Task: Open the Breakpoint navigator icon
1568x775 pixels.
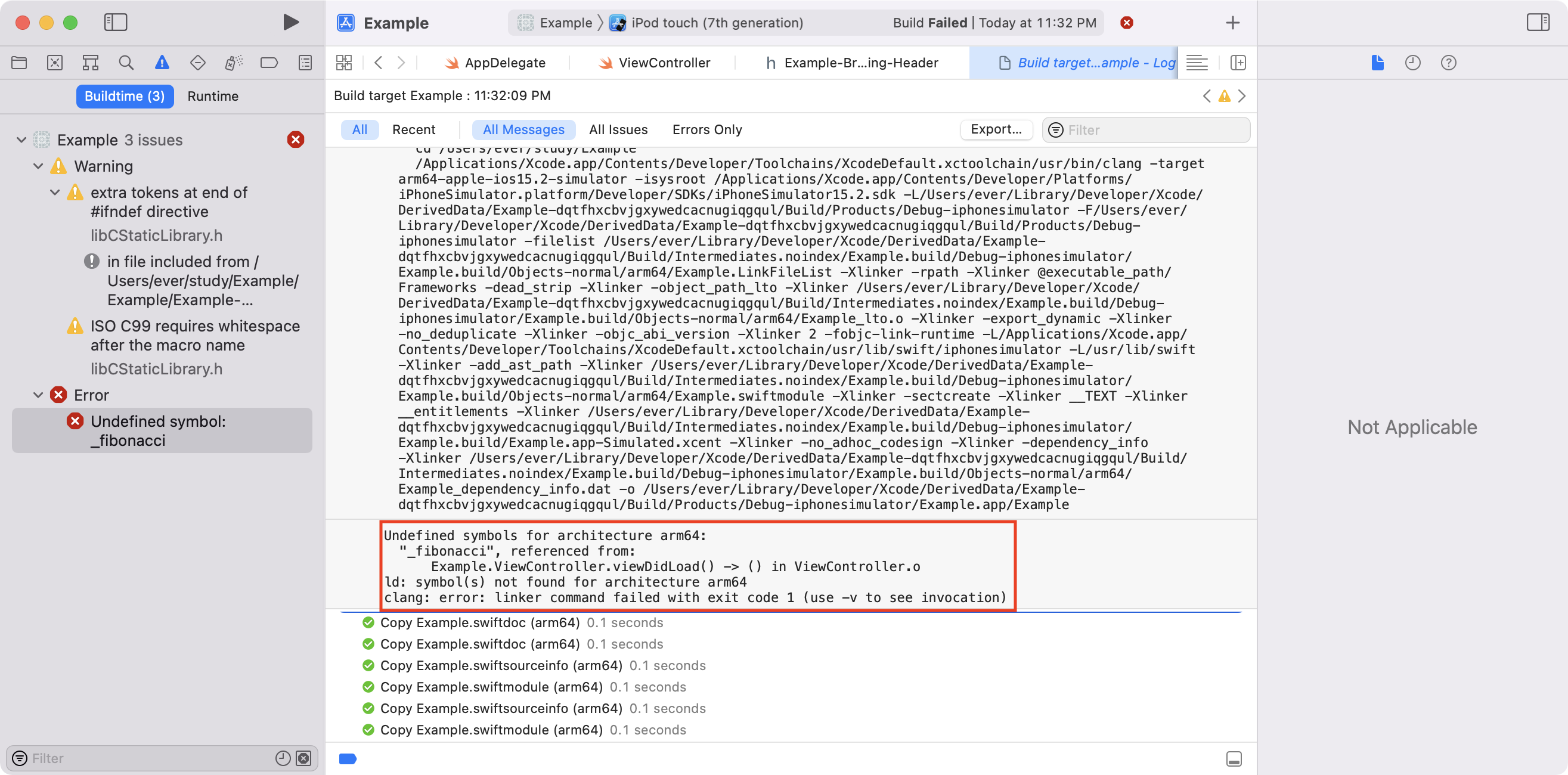Action: (x=268, y=63)
